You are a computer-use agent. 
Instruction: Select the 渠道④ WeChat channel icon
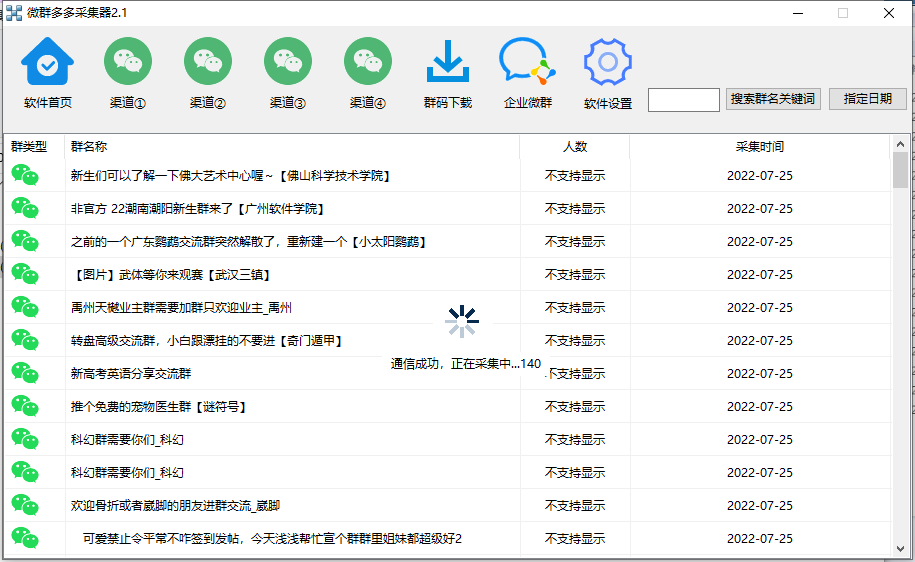pos(368,61)
